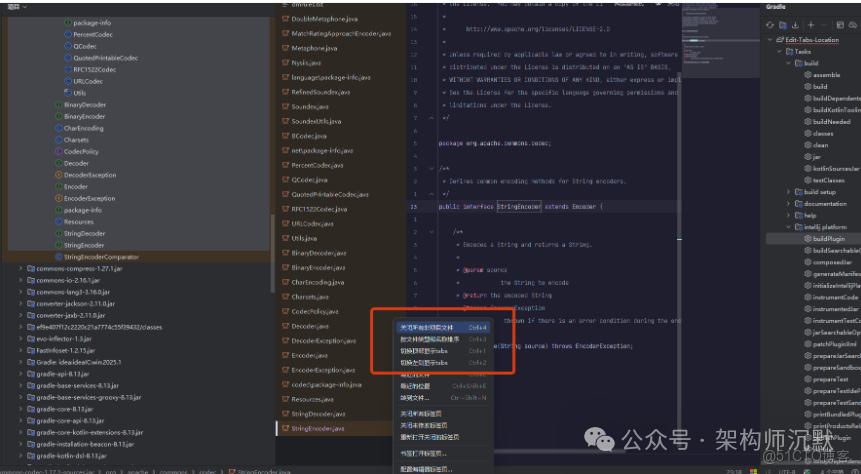This screenshot has height=474, width=861.
Task: Choose the context menu entry with Ctrl+1
Action: [x=443, y=350]
